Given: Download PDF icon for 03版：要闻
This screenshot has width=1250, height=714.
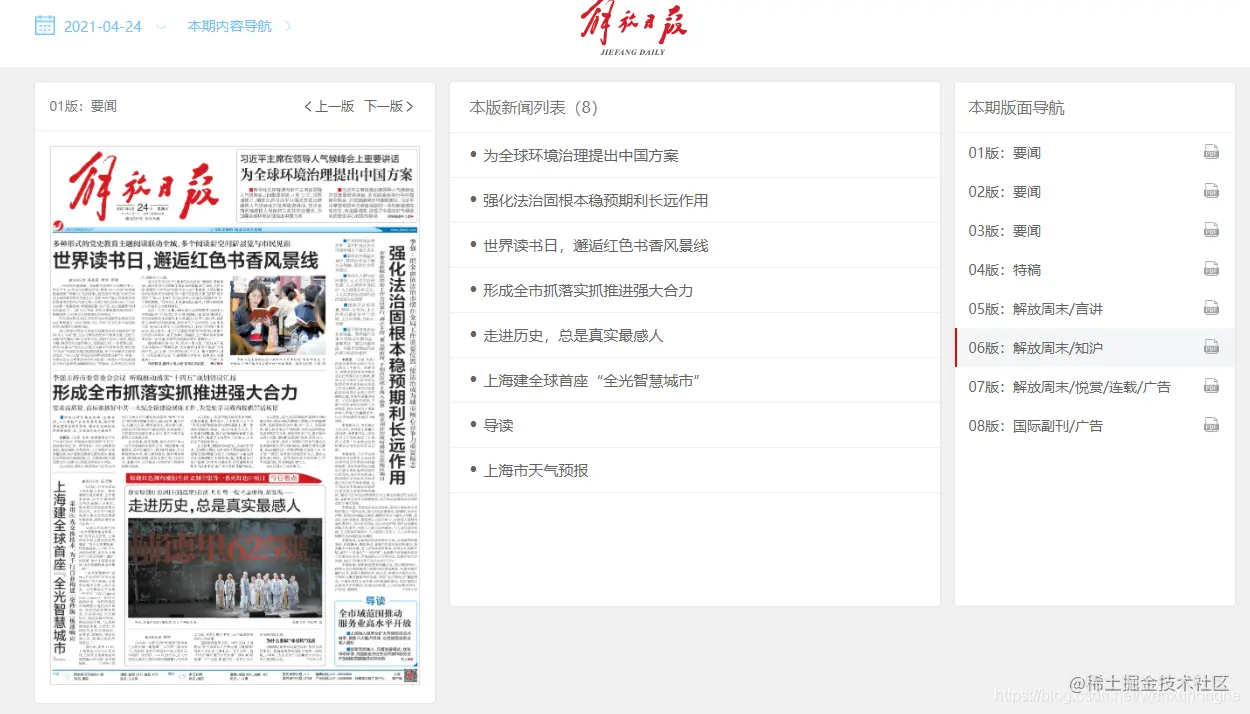Looking at the screenshot, I should point(1211,230).
